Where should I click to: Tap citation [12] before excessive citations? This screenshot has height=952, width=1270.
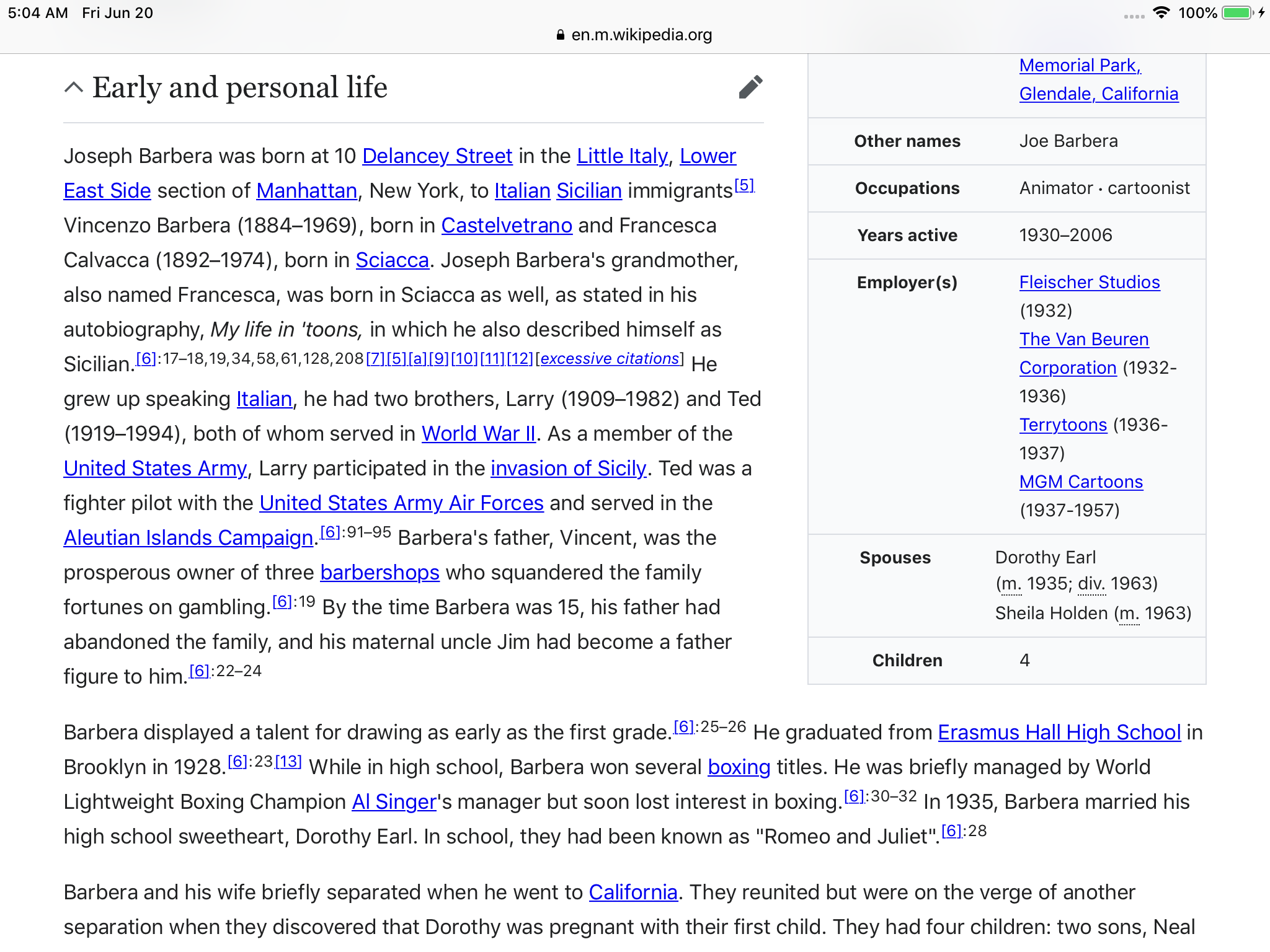click(x=520, y=358)
